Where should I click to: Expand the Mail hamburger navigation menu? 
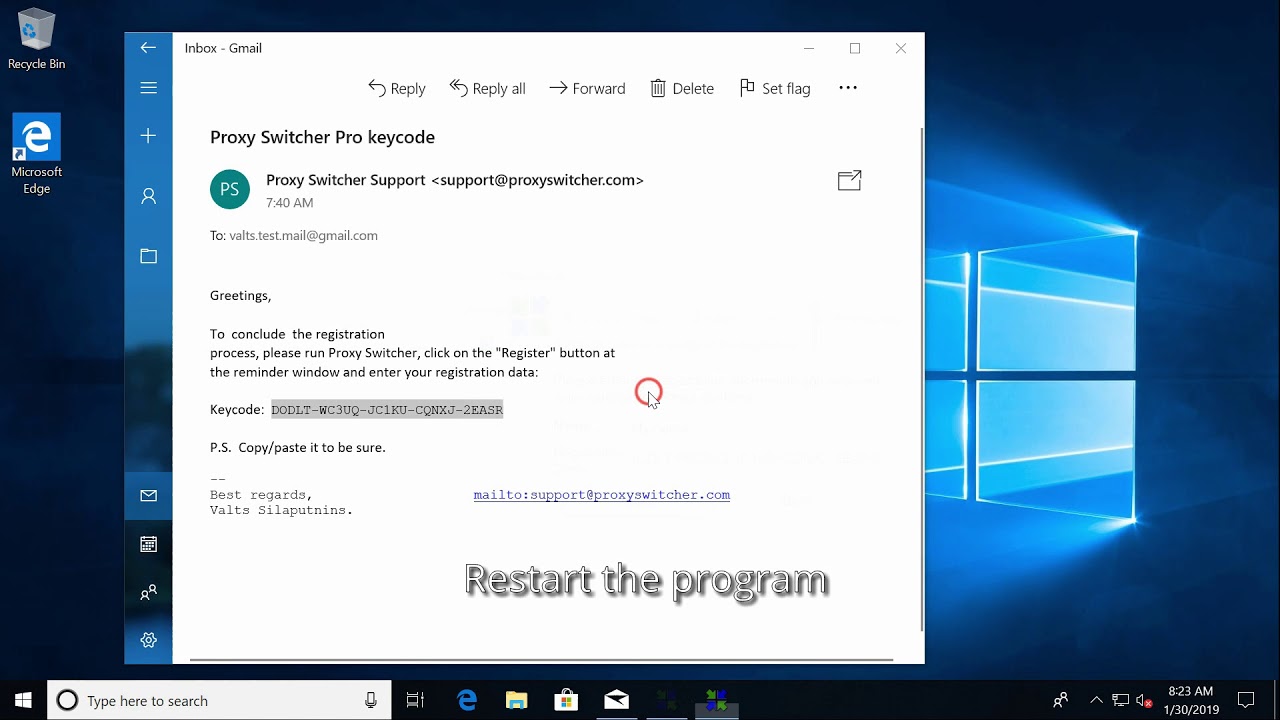click(x=148, y=88)
